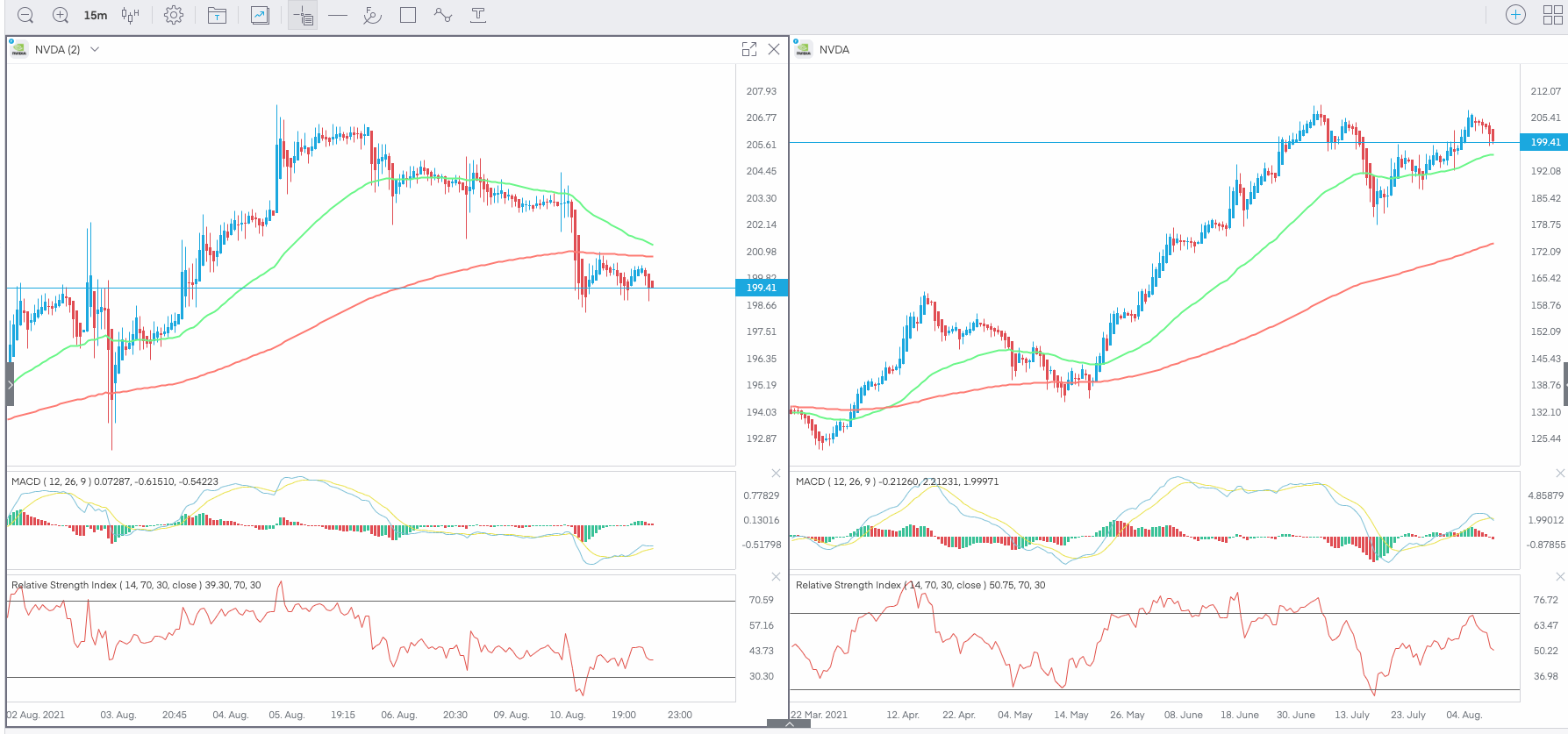The width and height of the screenshot is (1568, 734).
Task: Open the 15m timeframe selector
Action: click(96, 15)
